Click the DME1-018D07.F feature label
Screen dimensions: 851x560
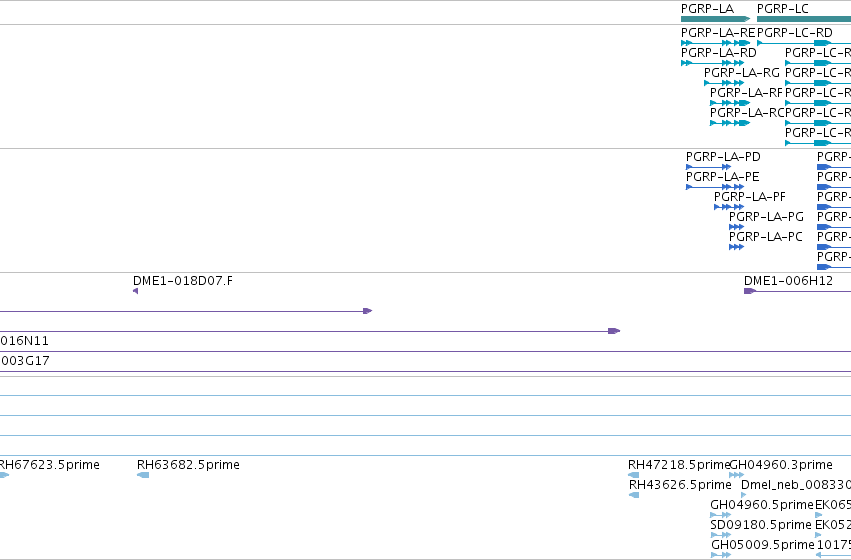pyautogui.click(x=183, y=281)
